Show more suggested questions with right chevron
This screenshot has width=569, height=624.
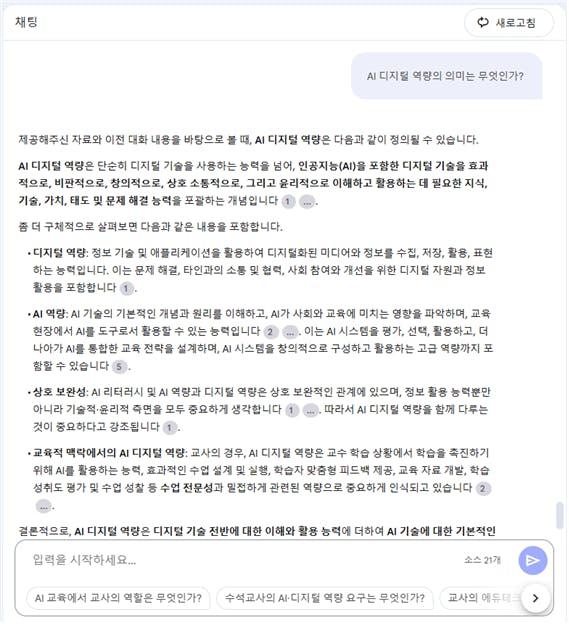point(535,598)
